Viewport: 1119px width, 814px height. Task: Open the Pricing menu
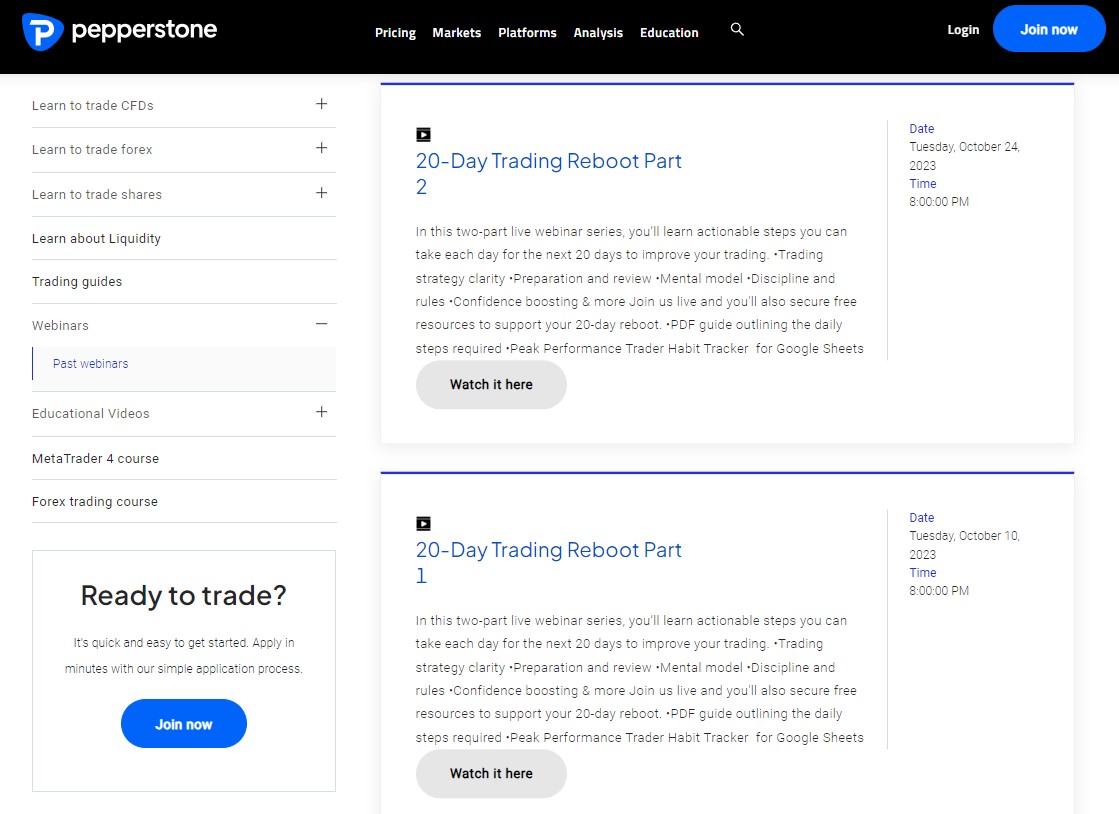click(395, 32)
